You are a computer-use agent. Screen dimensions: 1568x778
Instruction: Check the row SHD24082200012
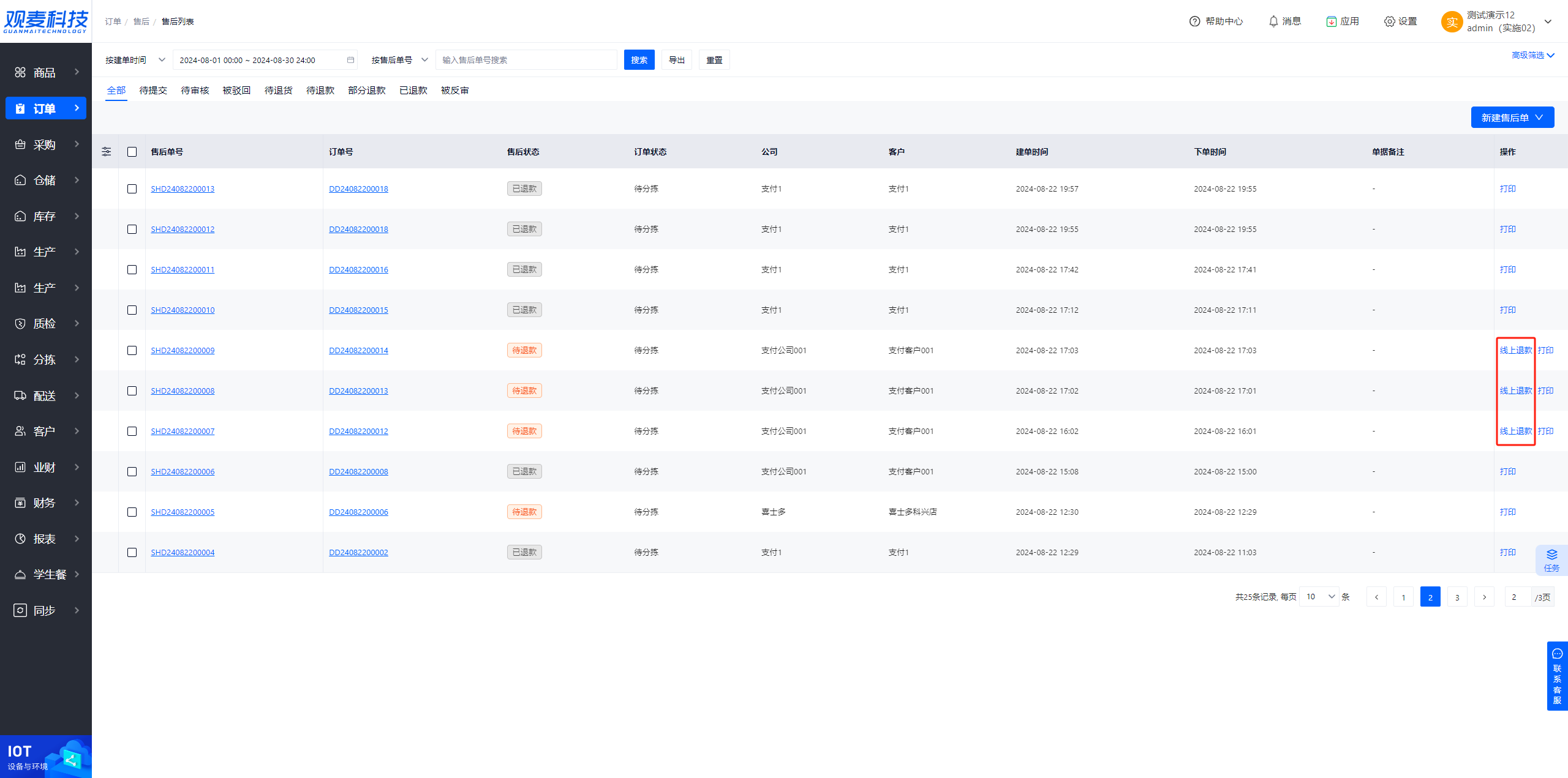click(132, 229)
